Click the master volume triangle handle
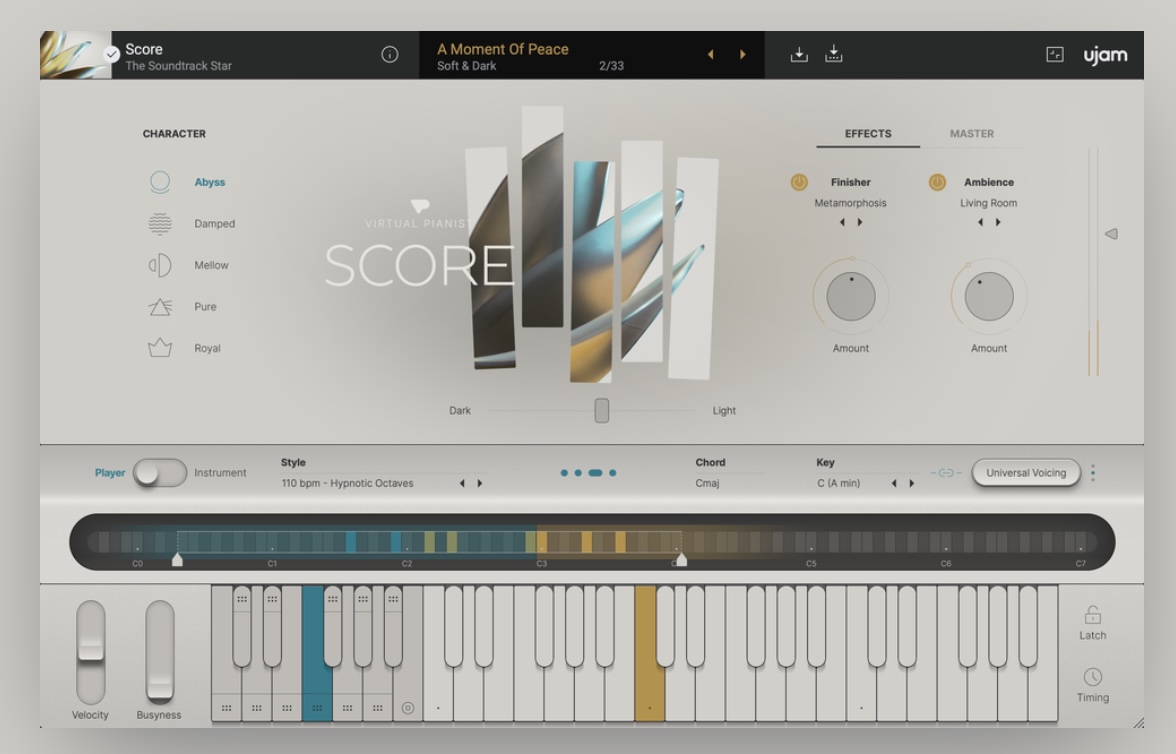 pos(1112,234)
